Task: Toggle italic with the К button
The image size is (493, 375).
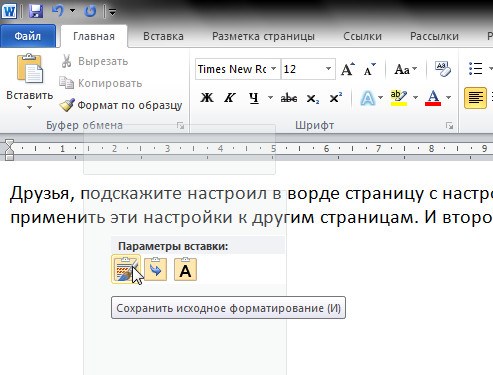Action: click(230, 98)
